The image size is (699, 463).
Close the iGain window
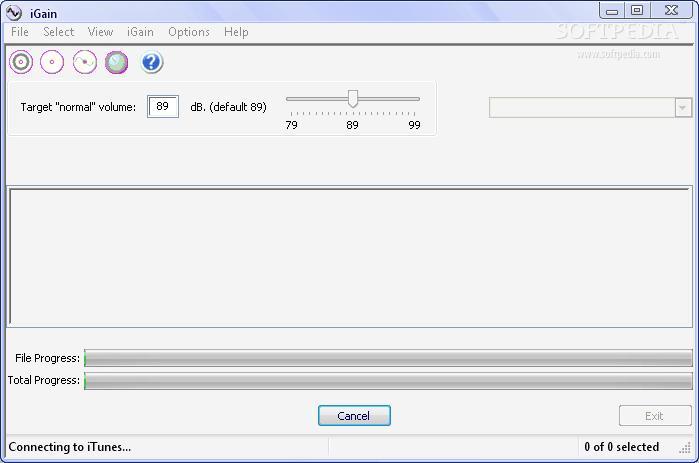click(671, 11)
